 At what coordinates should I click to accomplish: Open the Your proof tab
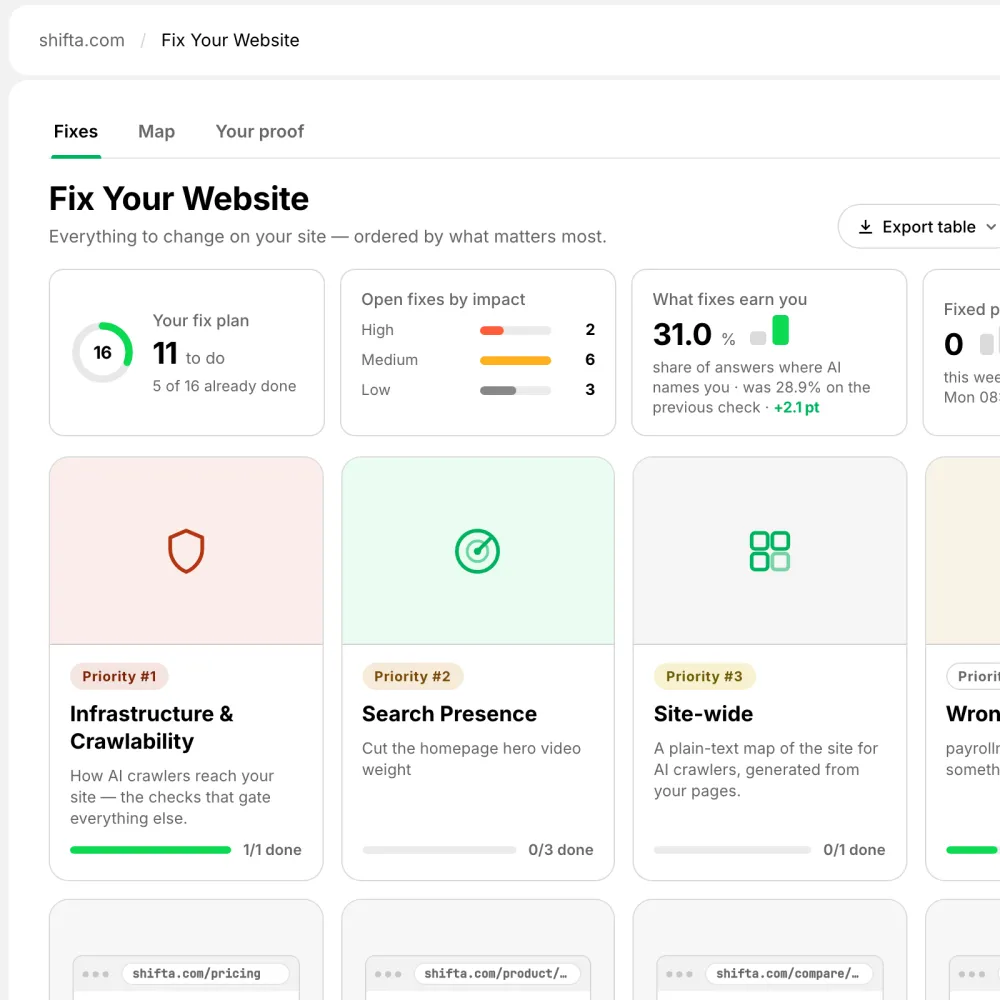pos(260,131)
